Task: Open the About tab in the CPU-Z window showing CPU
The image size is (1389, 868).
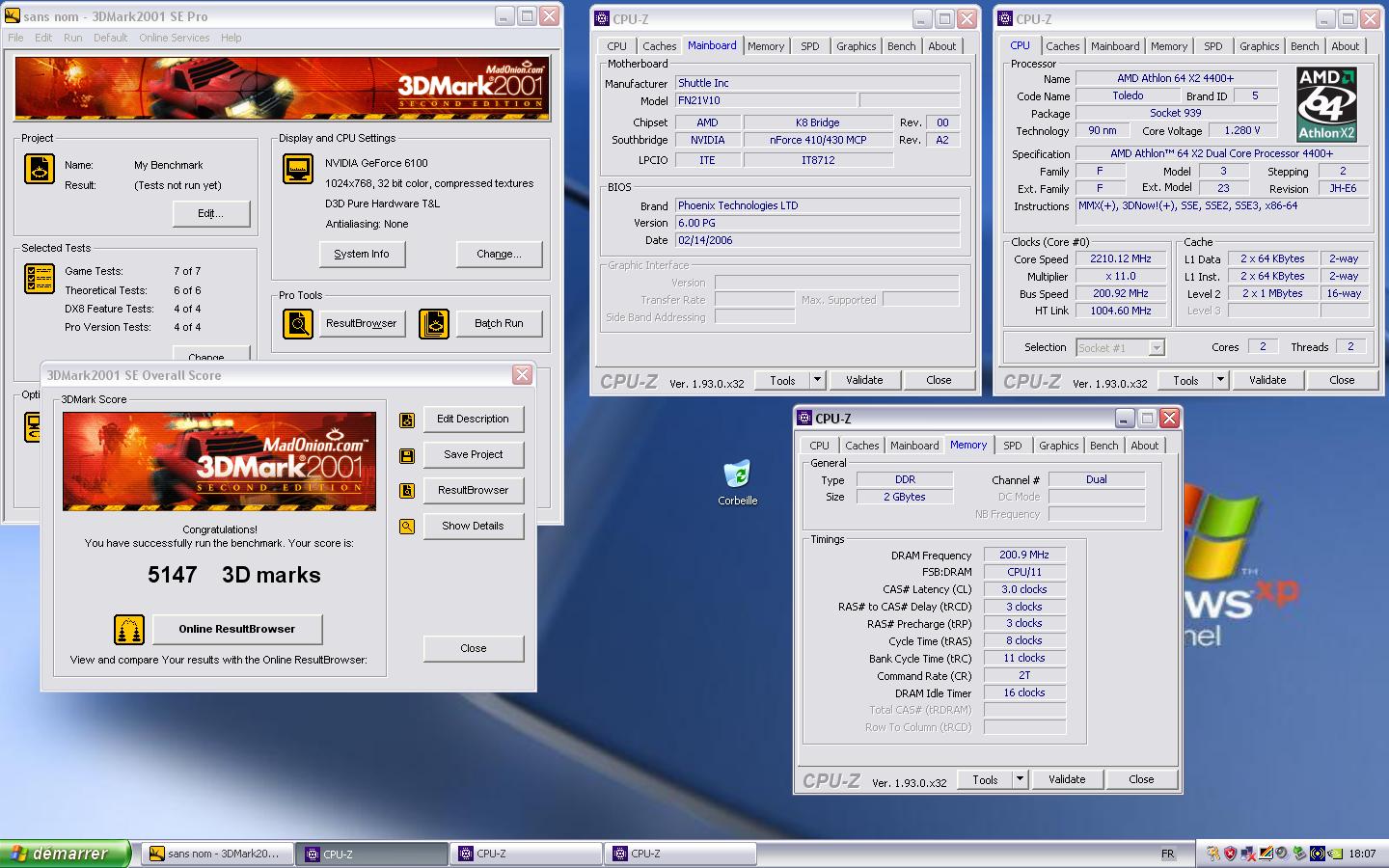Action: (x=1346, y=46)
